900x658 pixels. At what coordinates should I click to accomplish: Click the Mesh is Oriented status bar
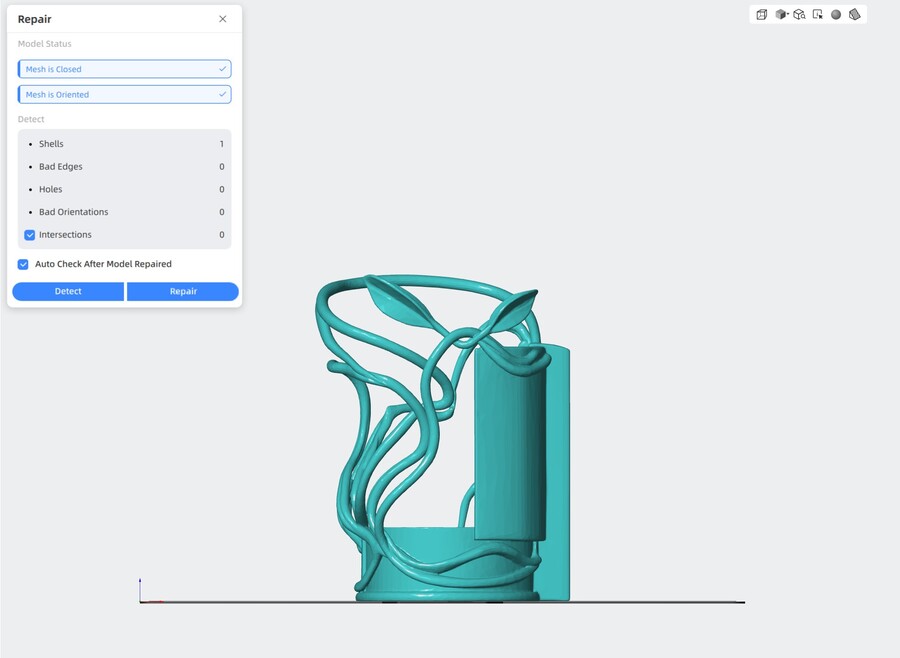pos(124,95)
